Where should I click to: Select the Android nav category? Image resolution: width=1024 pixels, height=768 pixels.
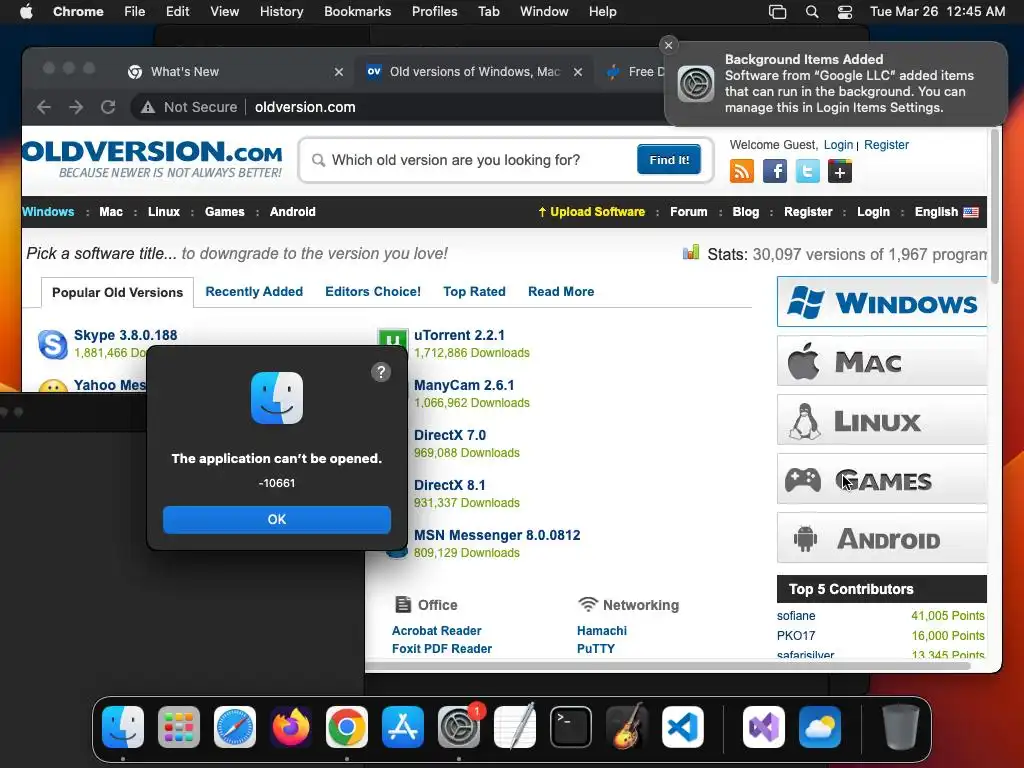293,212
